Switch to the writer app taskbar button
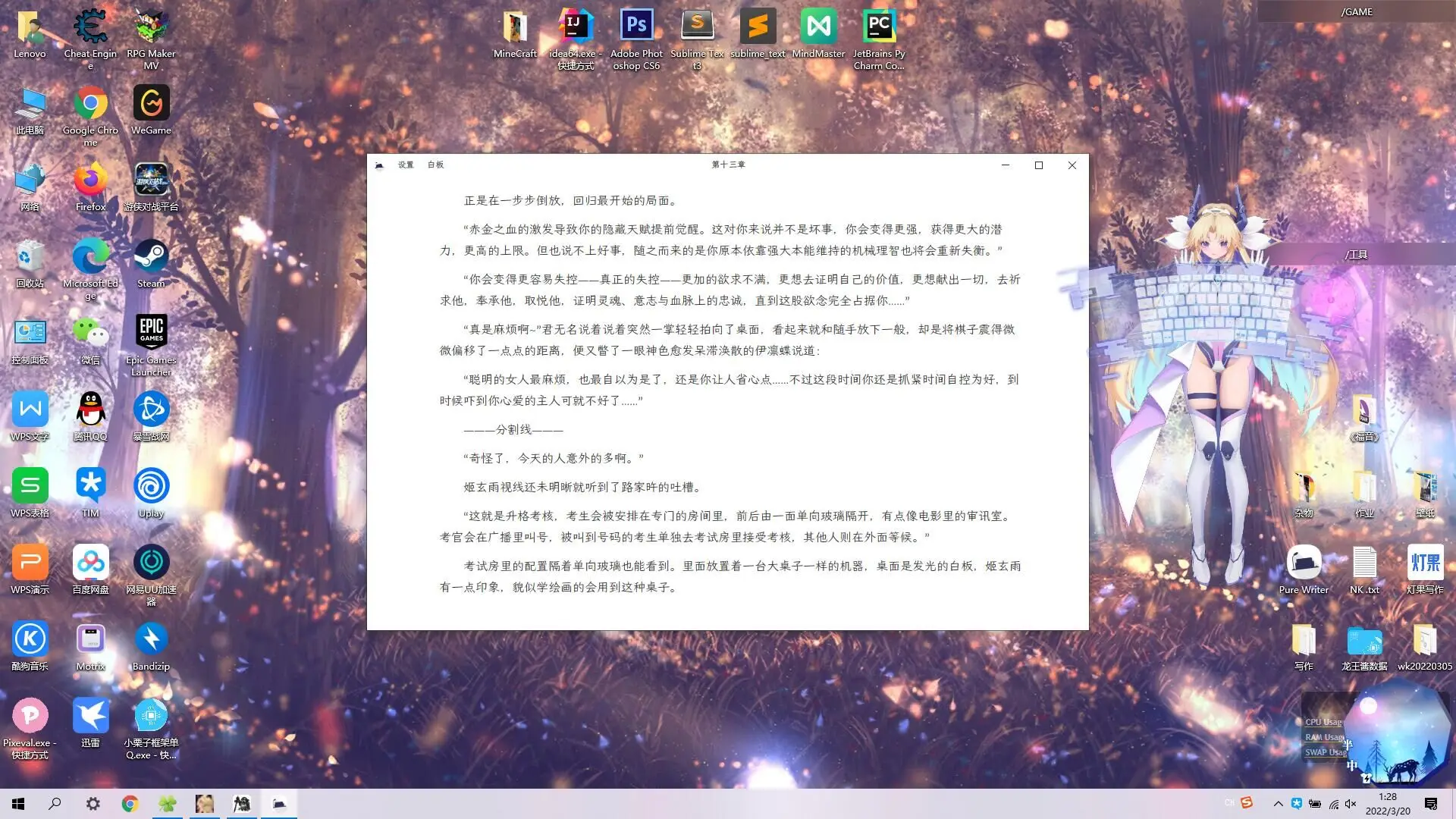 [x=279, y=804]
